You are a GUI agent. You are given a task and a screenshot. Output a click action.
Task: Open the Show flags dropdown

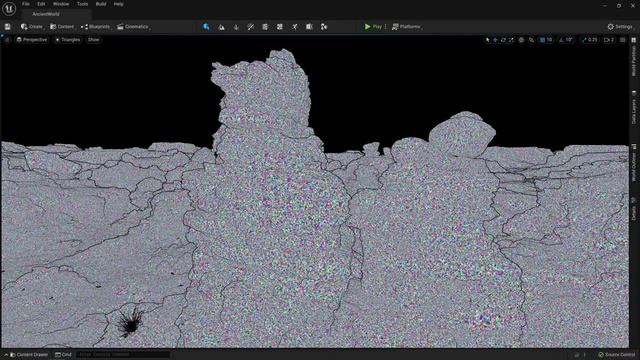[93, 40]
